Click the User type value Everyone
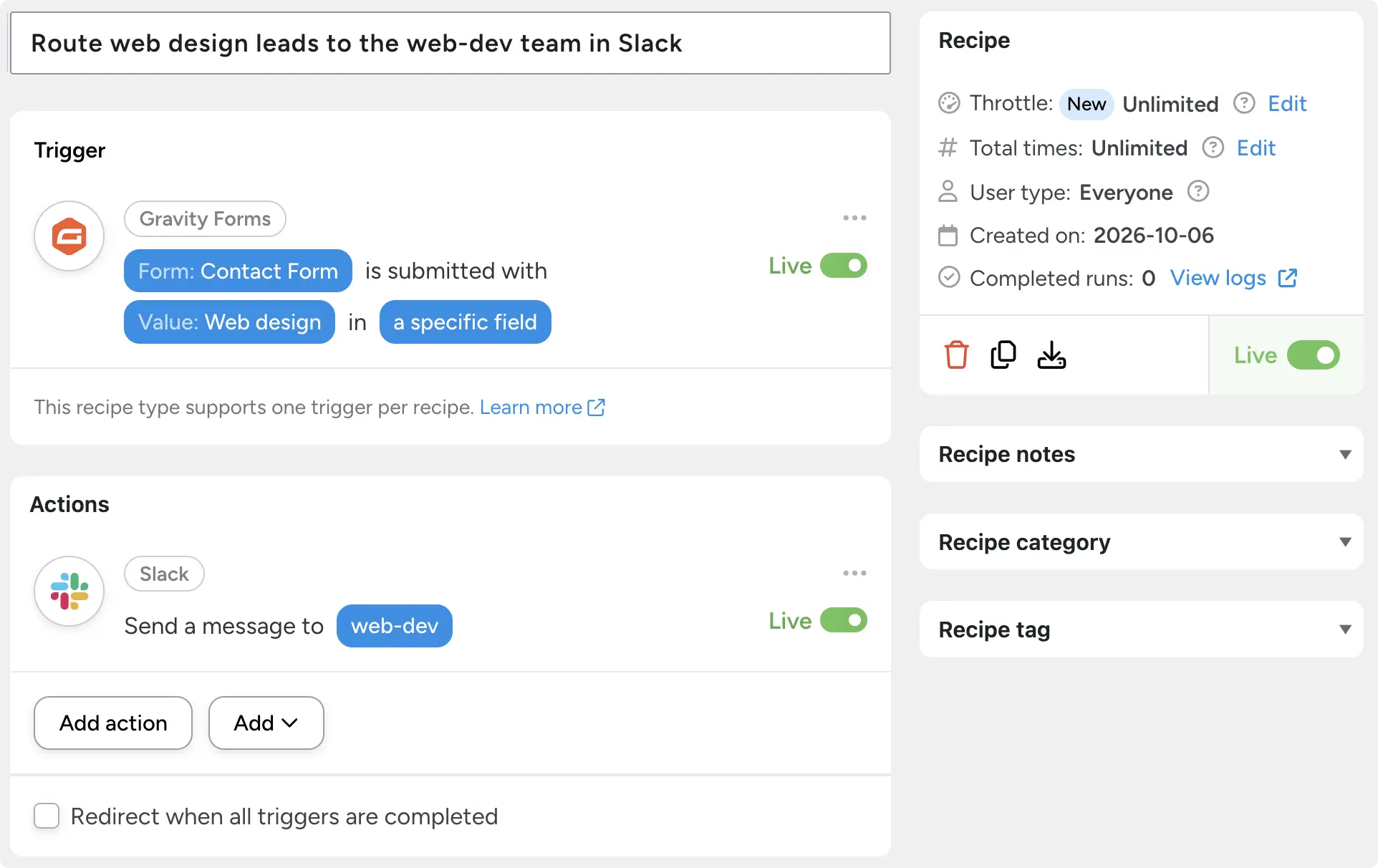 point(1126,192)
